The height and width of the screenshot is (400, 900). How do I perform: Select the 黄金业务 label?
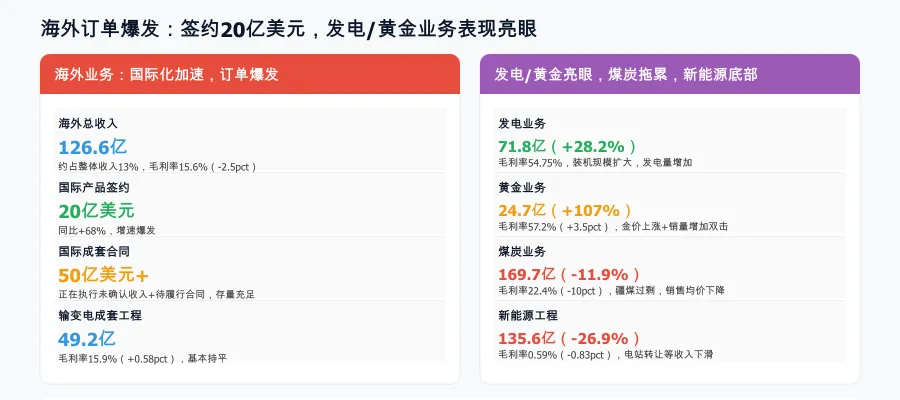click(522, 188)
